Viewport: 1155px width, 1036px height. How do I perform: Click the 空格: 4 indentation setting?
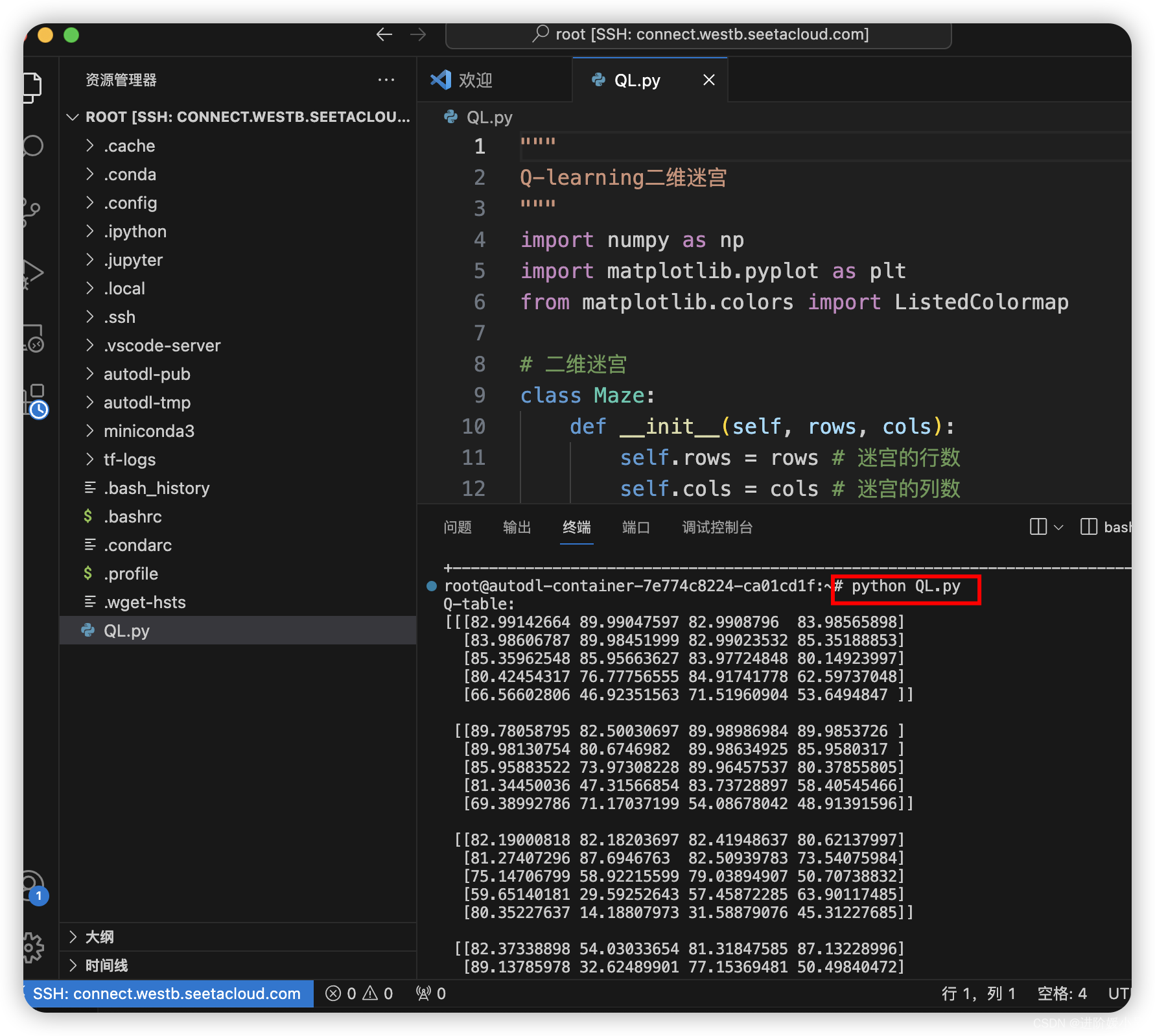(1062, 993)
